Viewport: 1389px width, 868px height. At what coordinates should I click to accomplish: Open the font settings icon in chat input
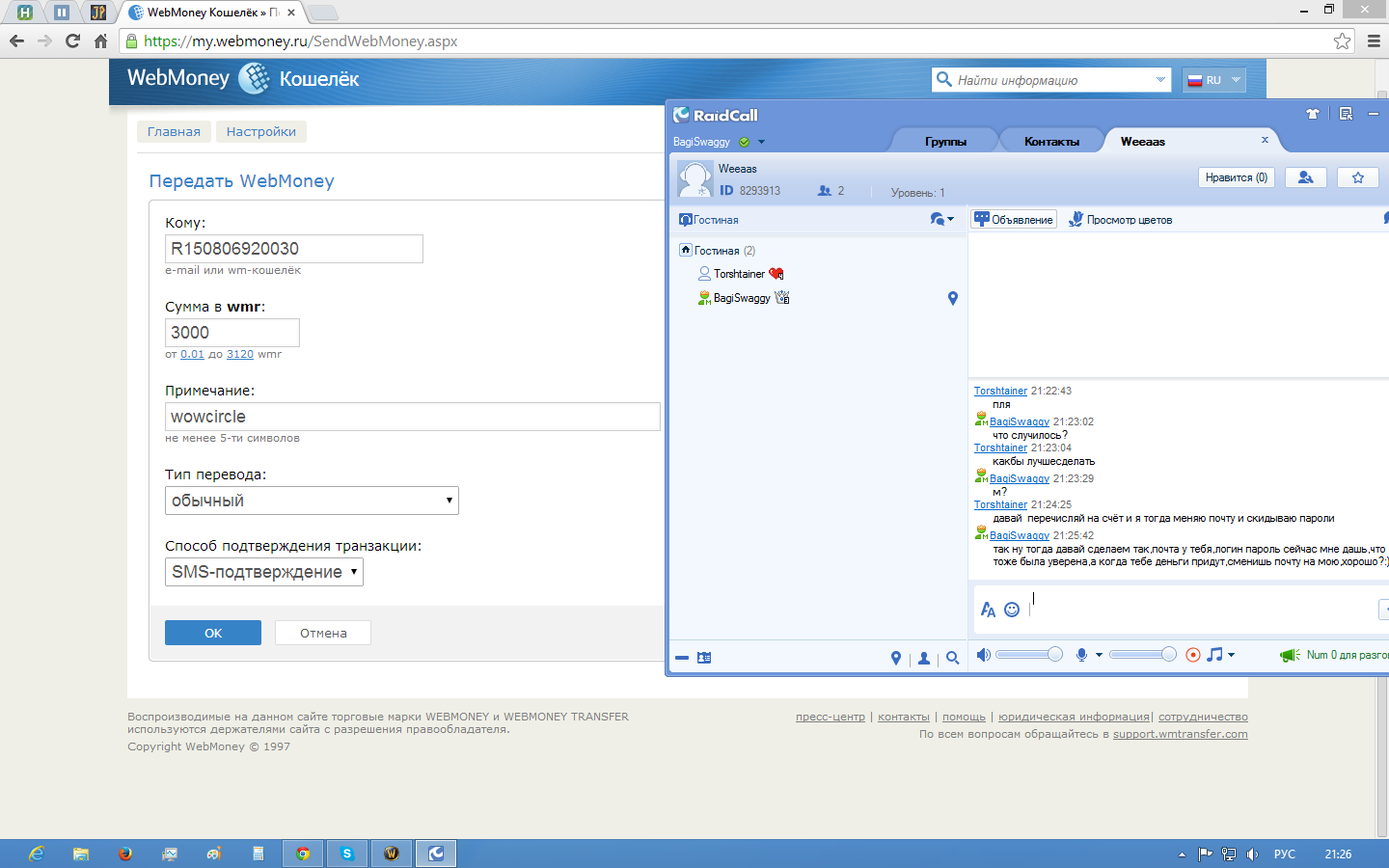tap(988, 610)
